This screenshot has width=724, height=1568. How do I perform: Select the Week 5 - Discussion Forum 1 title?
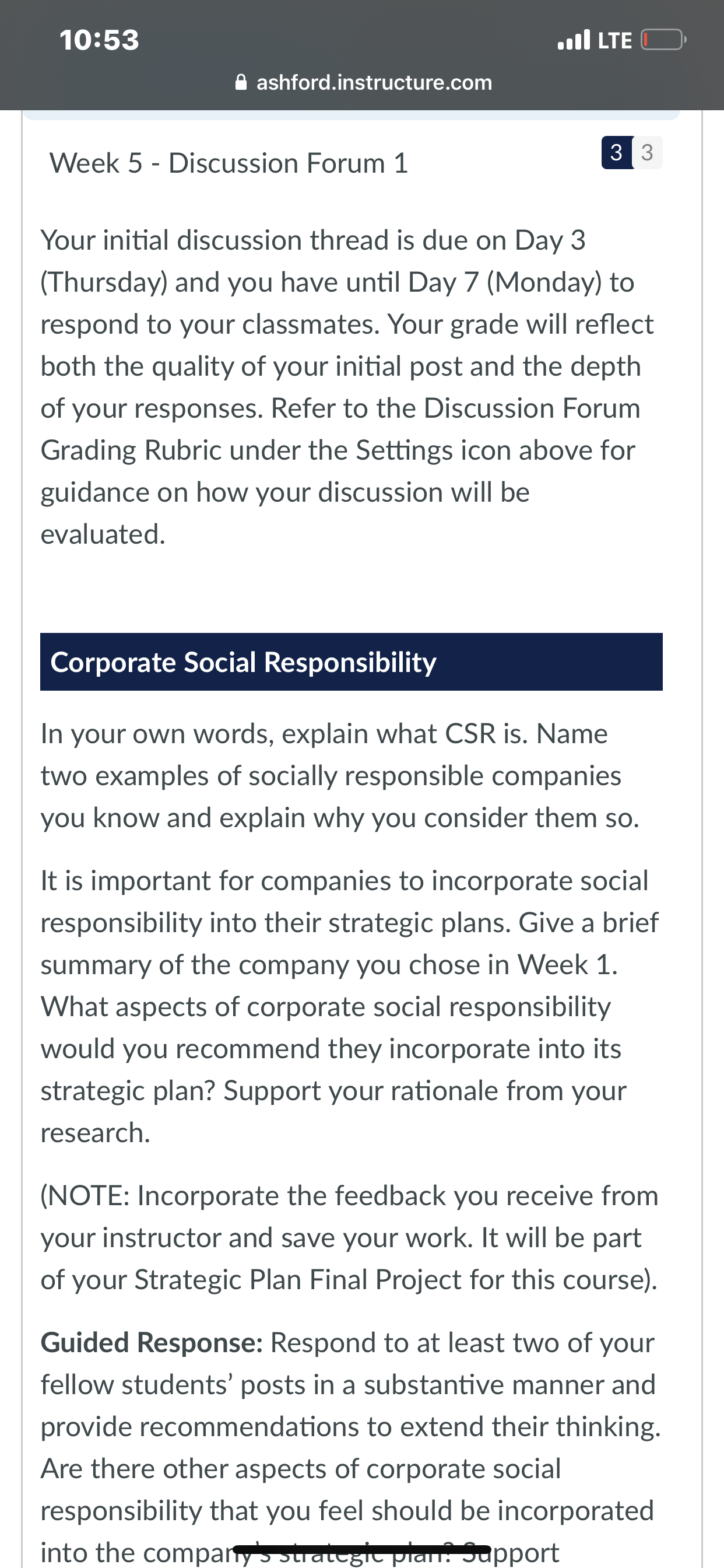[229, 163]
